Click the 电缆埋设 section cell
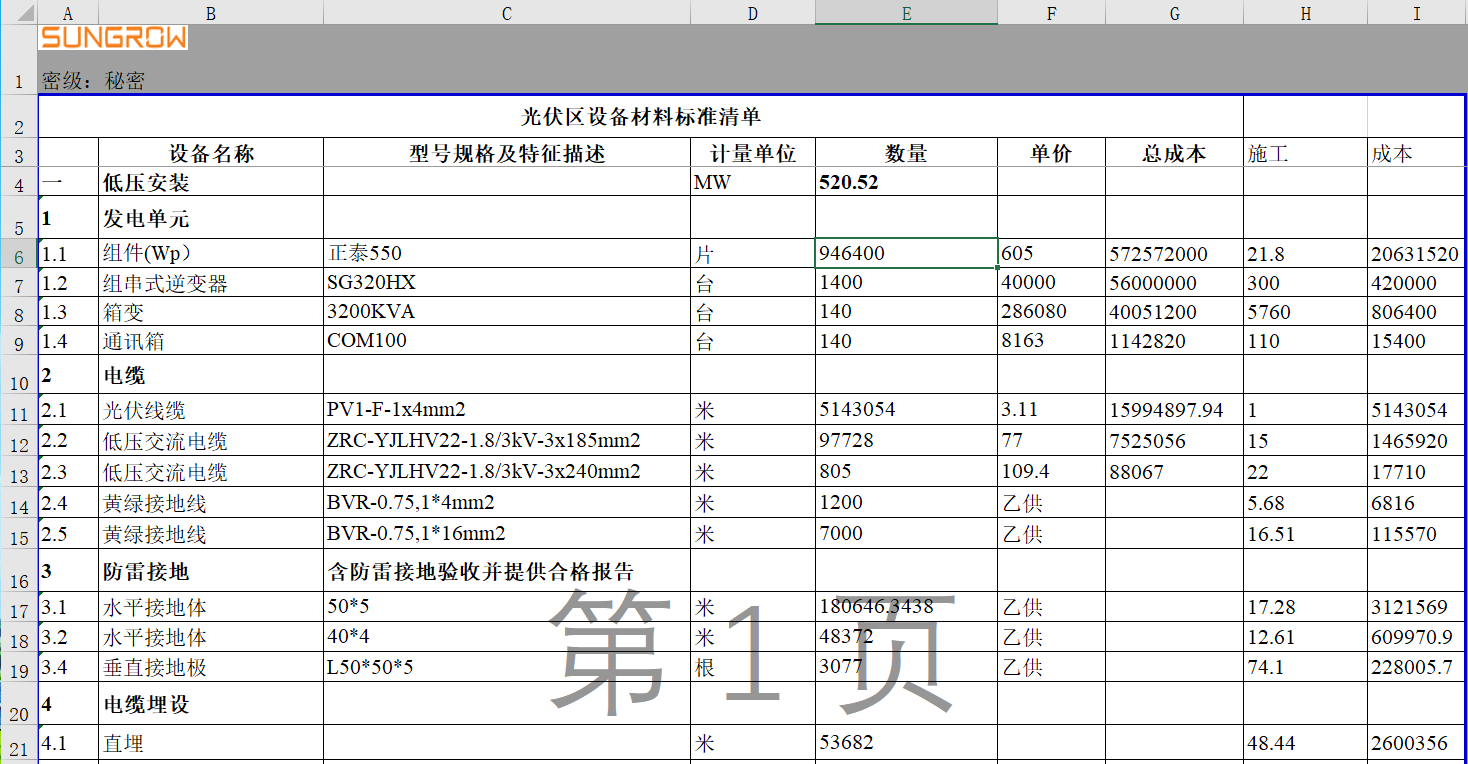This screenshot has width=1468, height=764. (210, 705)
